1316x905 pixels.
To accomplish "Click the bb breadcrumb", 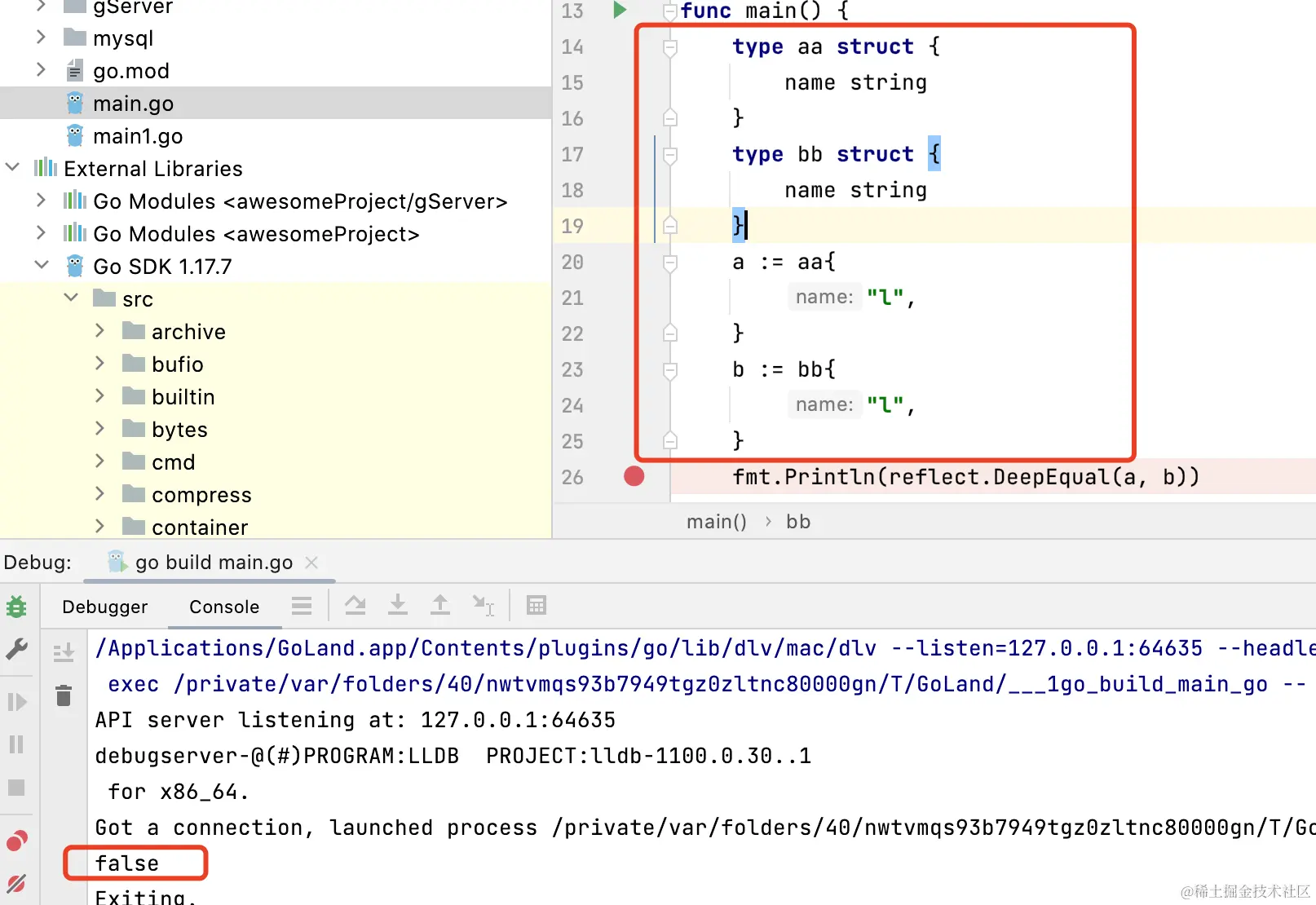I will pos(798,522).
